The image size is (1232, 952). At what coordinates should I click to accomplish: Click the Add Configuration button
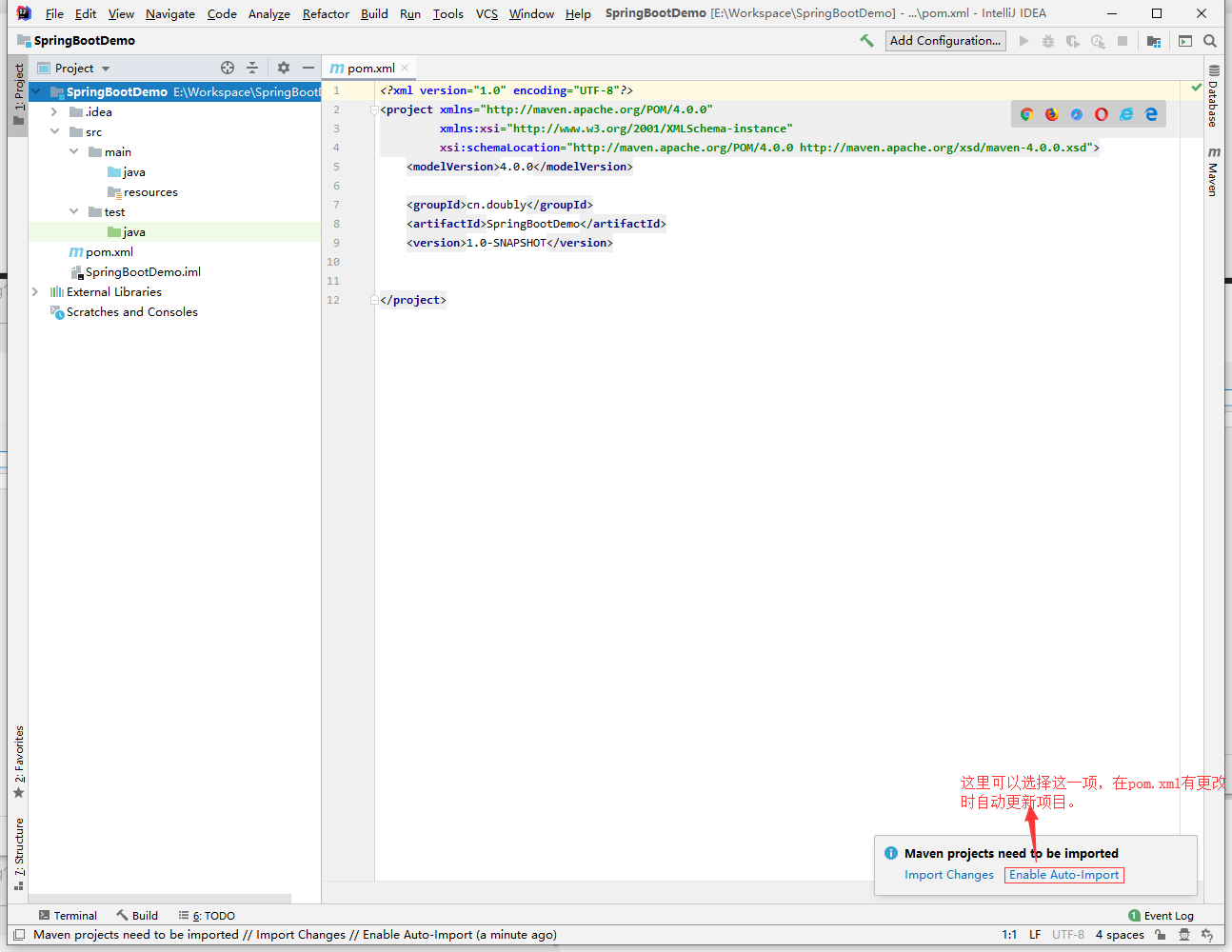click(x=945, y=40)
